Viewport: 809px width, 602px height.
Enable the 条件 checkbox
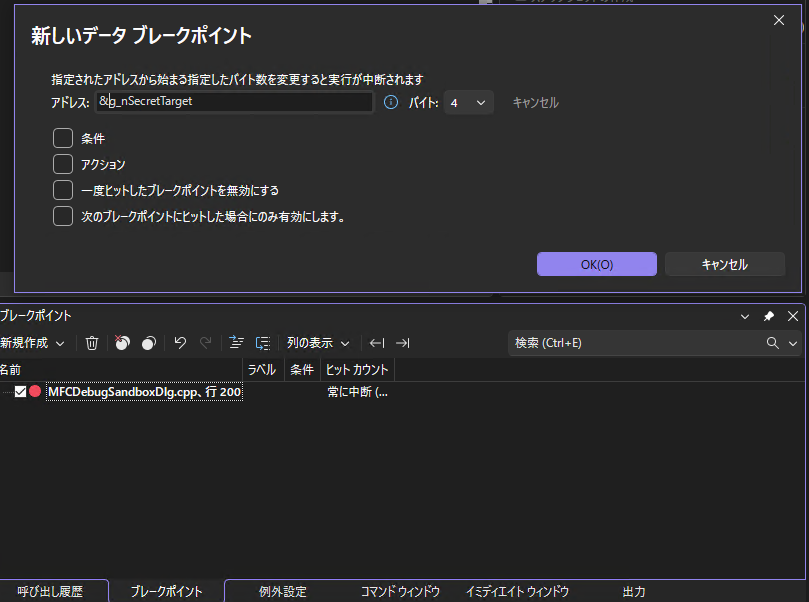click(62, 139)
